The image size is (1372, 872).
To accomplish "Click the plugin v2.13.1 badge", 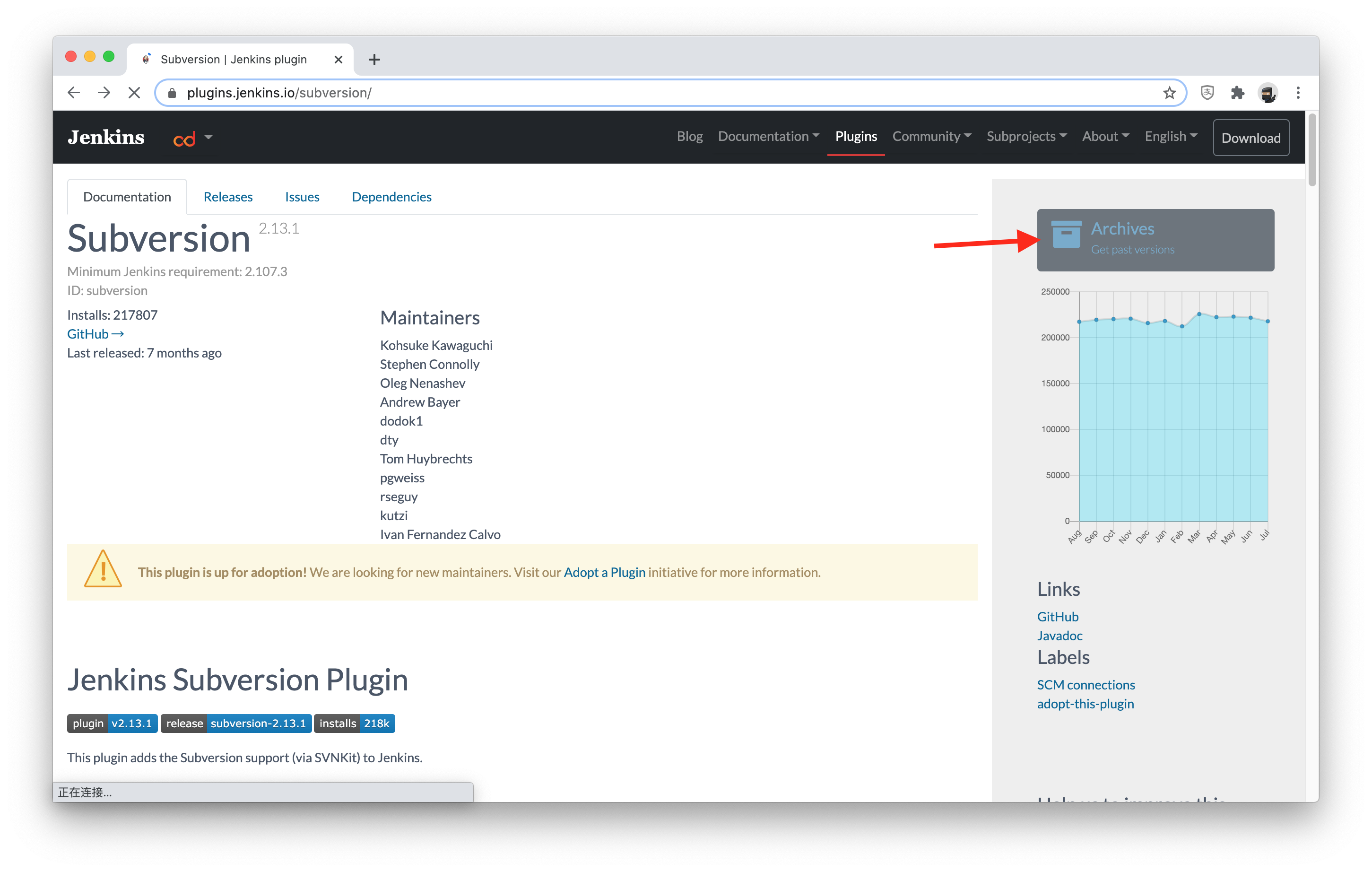I will (112, 723).
